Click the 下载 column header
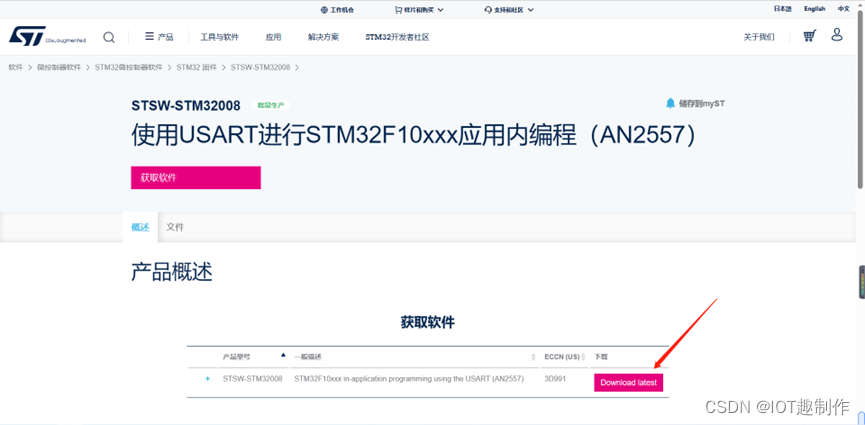The width and height of the screenshot is (865, 425). [601, 357]
